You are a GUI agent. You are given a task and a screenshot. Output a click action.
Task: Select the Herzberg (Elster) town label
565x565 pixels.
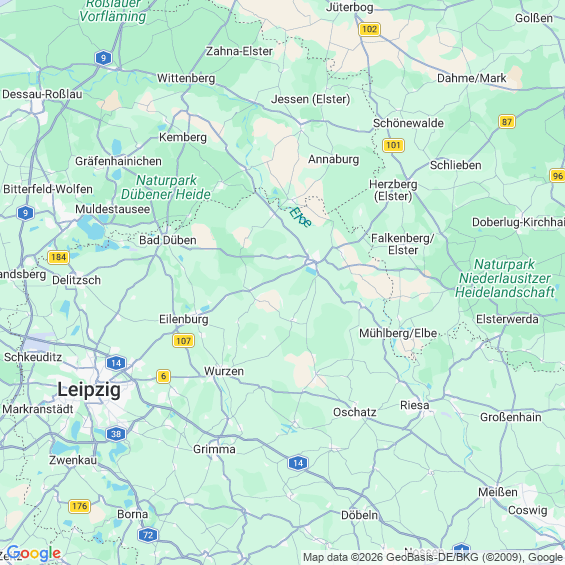coord(393,190)
